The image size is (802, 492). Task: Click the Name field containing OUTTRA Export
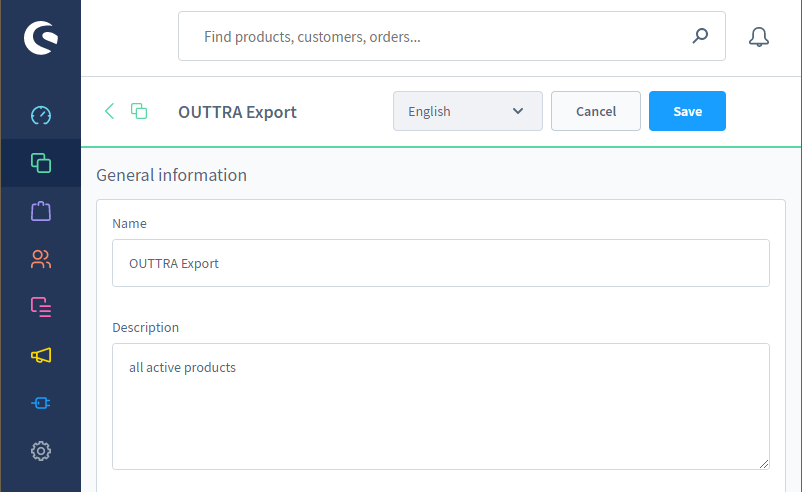(441, 263)
